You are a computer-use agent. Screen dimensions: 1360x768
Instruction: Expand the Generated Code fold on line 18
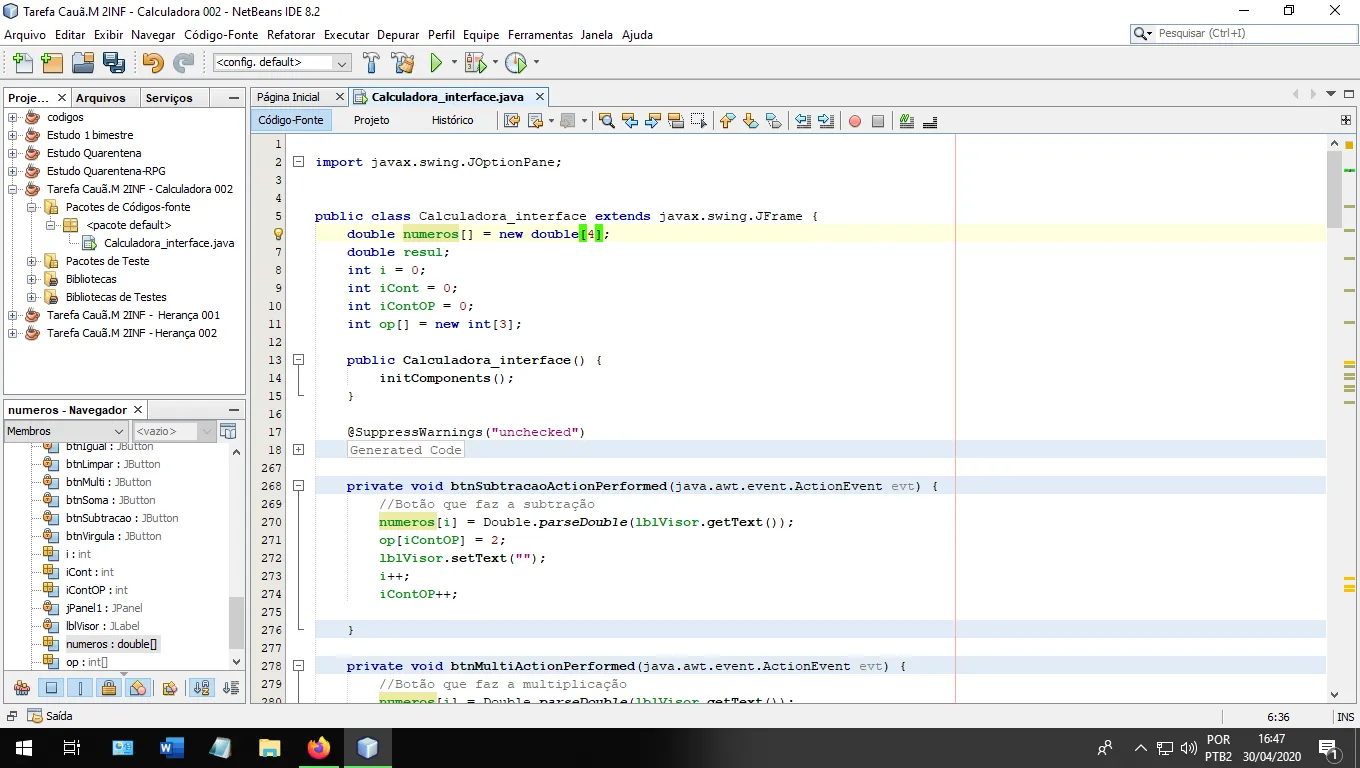coord(298,450)
